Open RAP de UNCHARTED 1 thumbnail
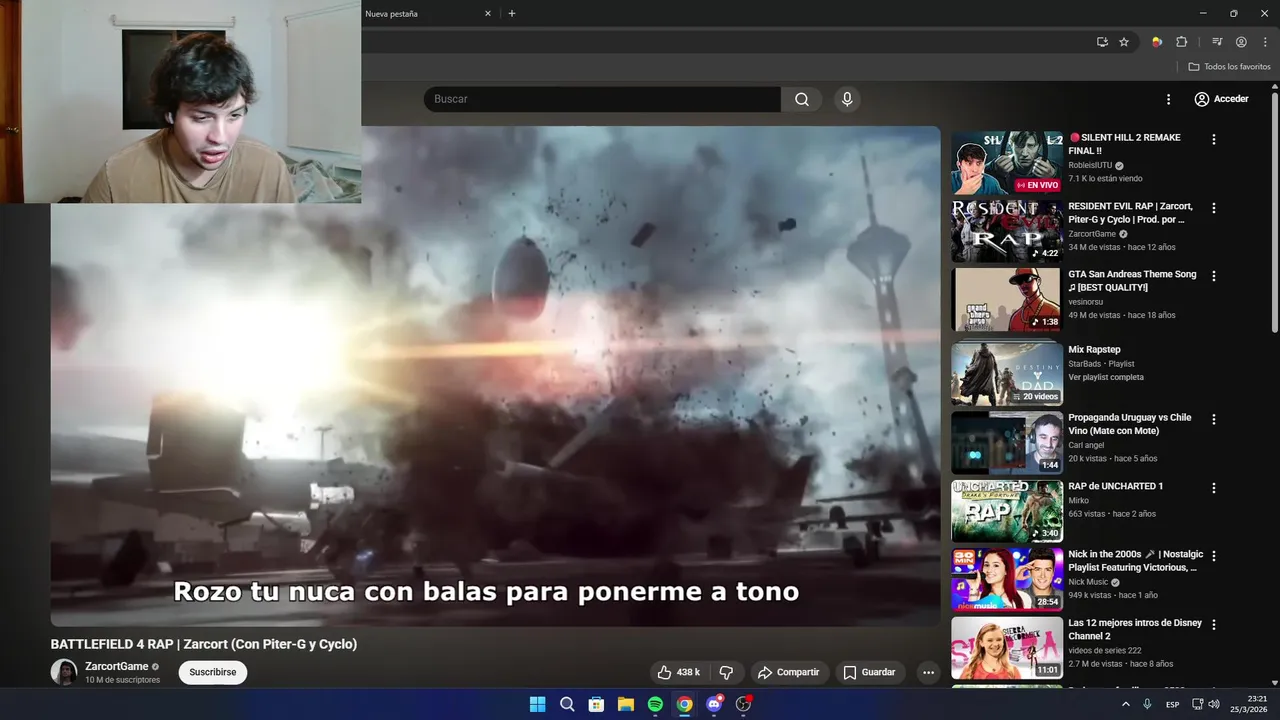 coord(1007,511)
